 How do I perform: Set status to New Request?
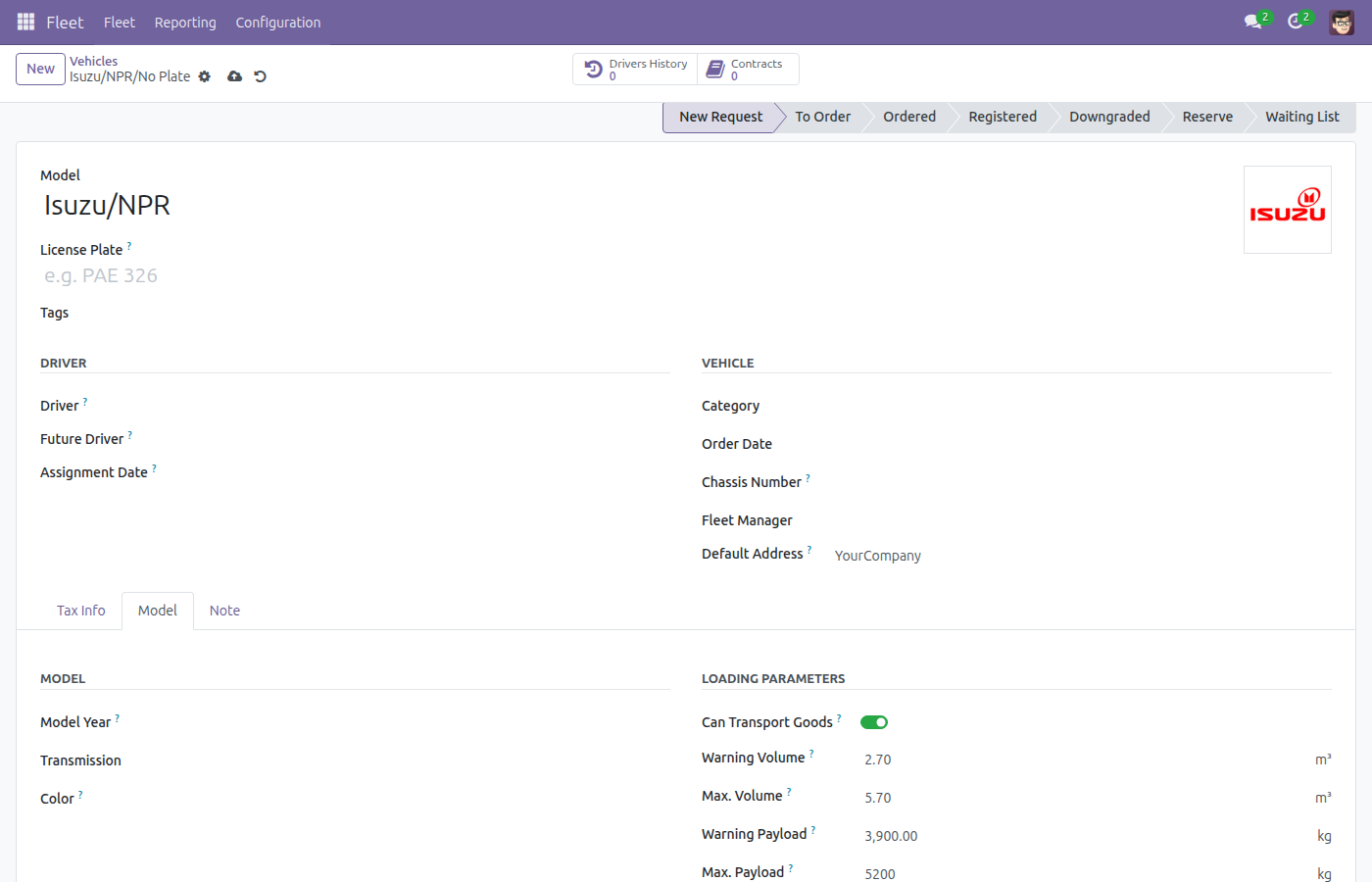point(720,117)
